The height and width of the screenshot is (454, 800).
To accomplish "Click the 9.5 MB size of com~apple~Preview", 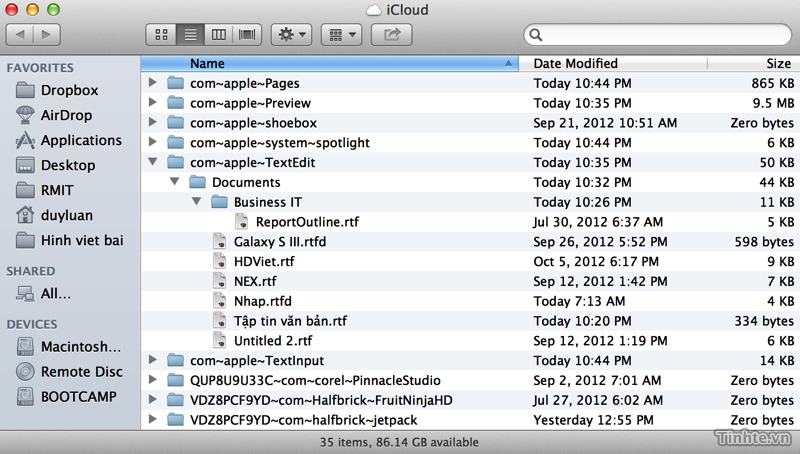I will point(773,103).
